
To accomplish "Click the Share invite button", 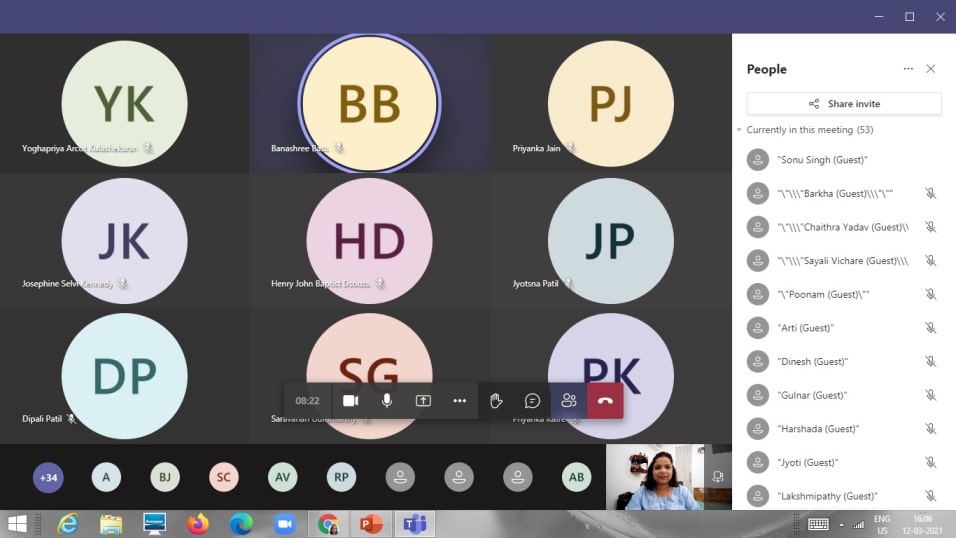I will click(x=843, y=104).
